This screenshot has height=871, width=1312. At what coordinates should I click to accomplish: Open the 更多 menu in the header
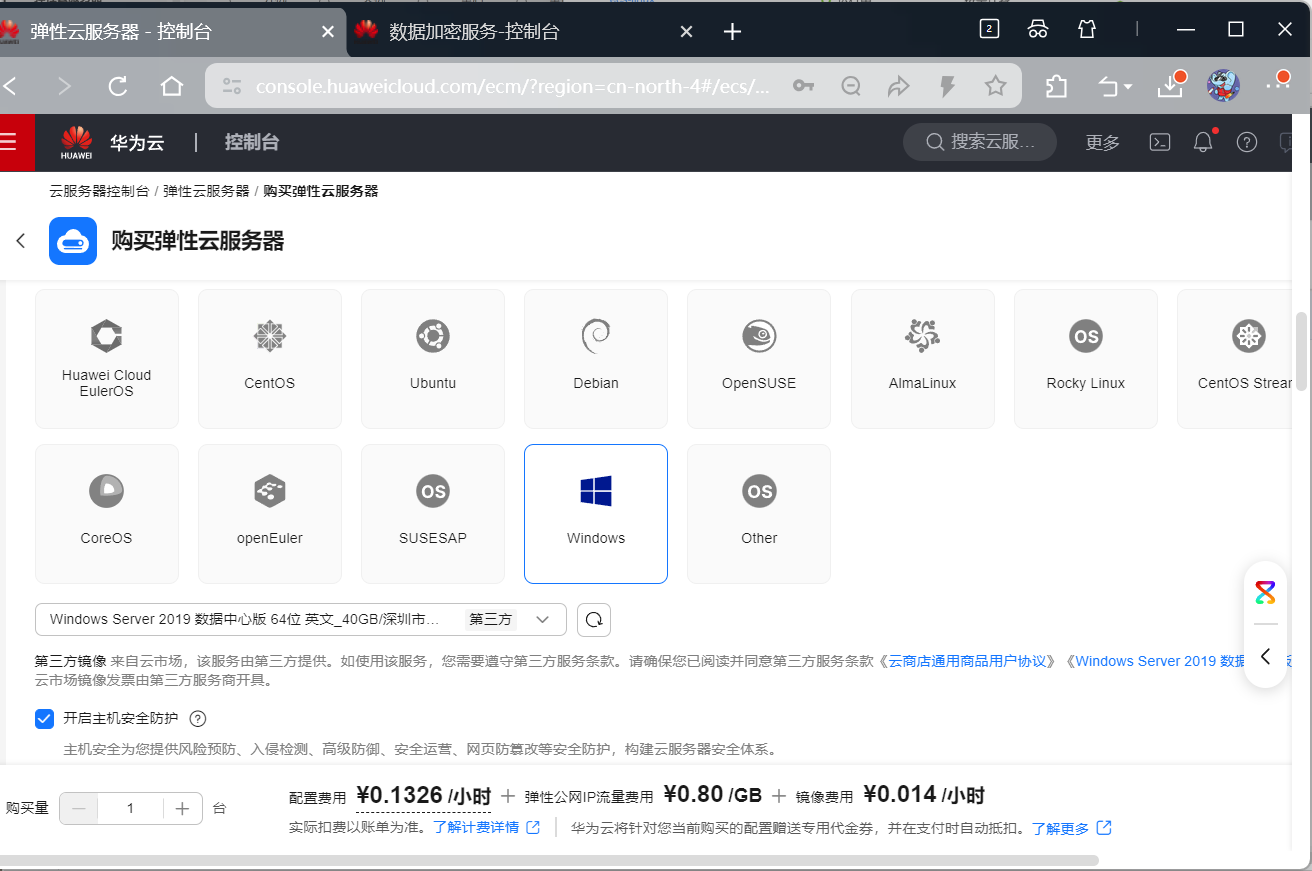tap(1103, 143)
